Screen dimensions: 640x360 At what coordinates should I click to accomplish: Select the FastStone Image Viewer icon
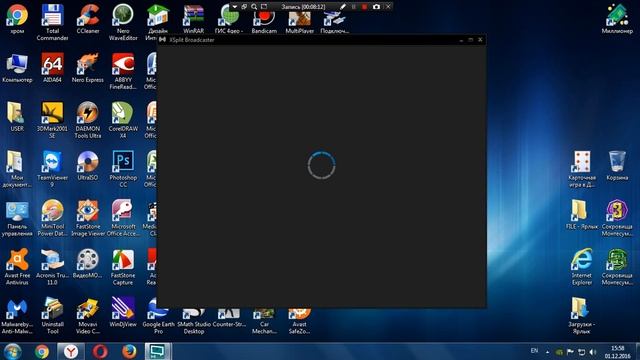click(88, 218)
